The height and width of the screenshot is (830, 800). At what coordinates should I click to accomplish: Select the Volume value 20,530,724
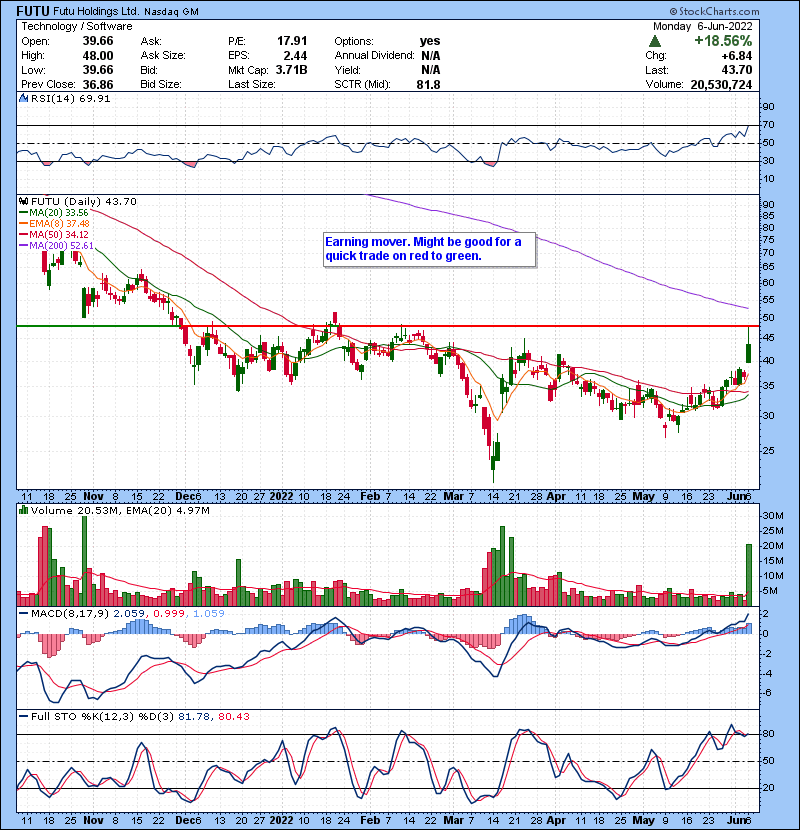click(x=721, y=84)
